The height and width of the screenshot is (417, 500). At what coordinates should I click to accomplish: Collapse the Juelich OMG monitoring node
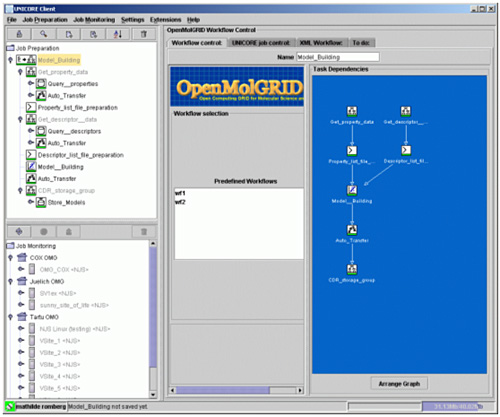coord(10,281)
